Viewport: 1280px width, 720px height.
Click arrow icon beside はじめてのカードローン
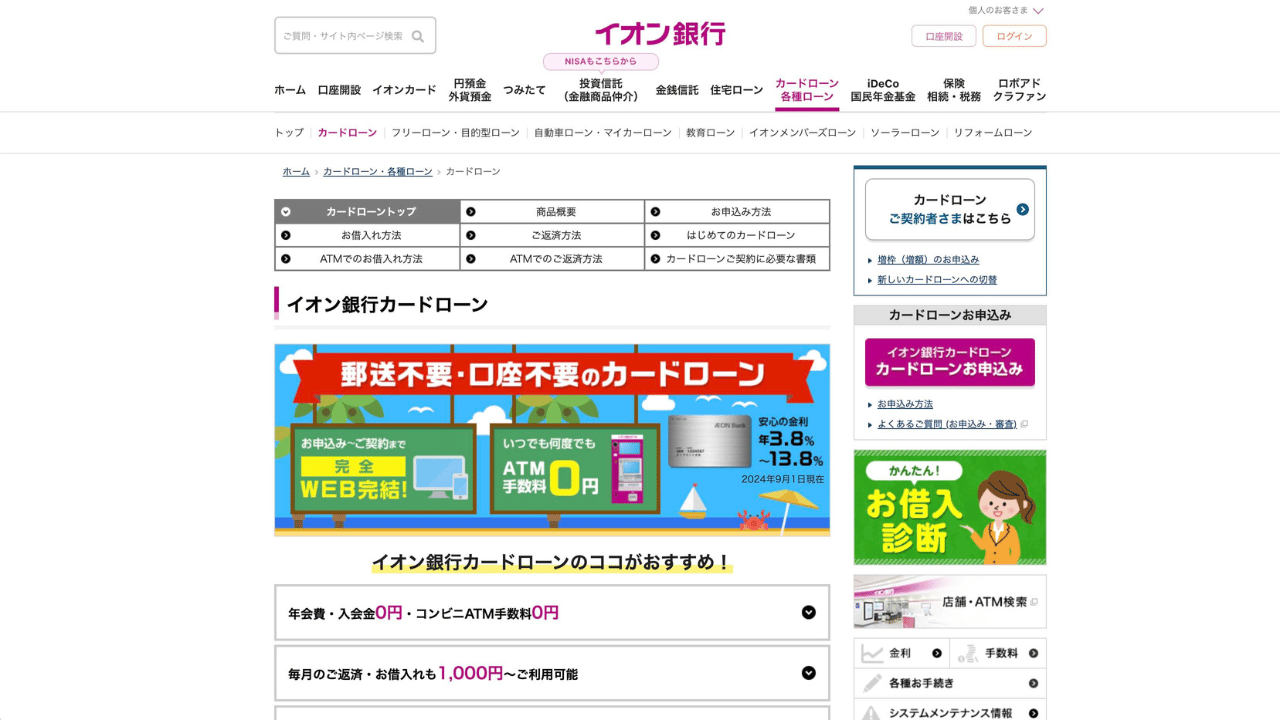pos(655,235)
